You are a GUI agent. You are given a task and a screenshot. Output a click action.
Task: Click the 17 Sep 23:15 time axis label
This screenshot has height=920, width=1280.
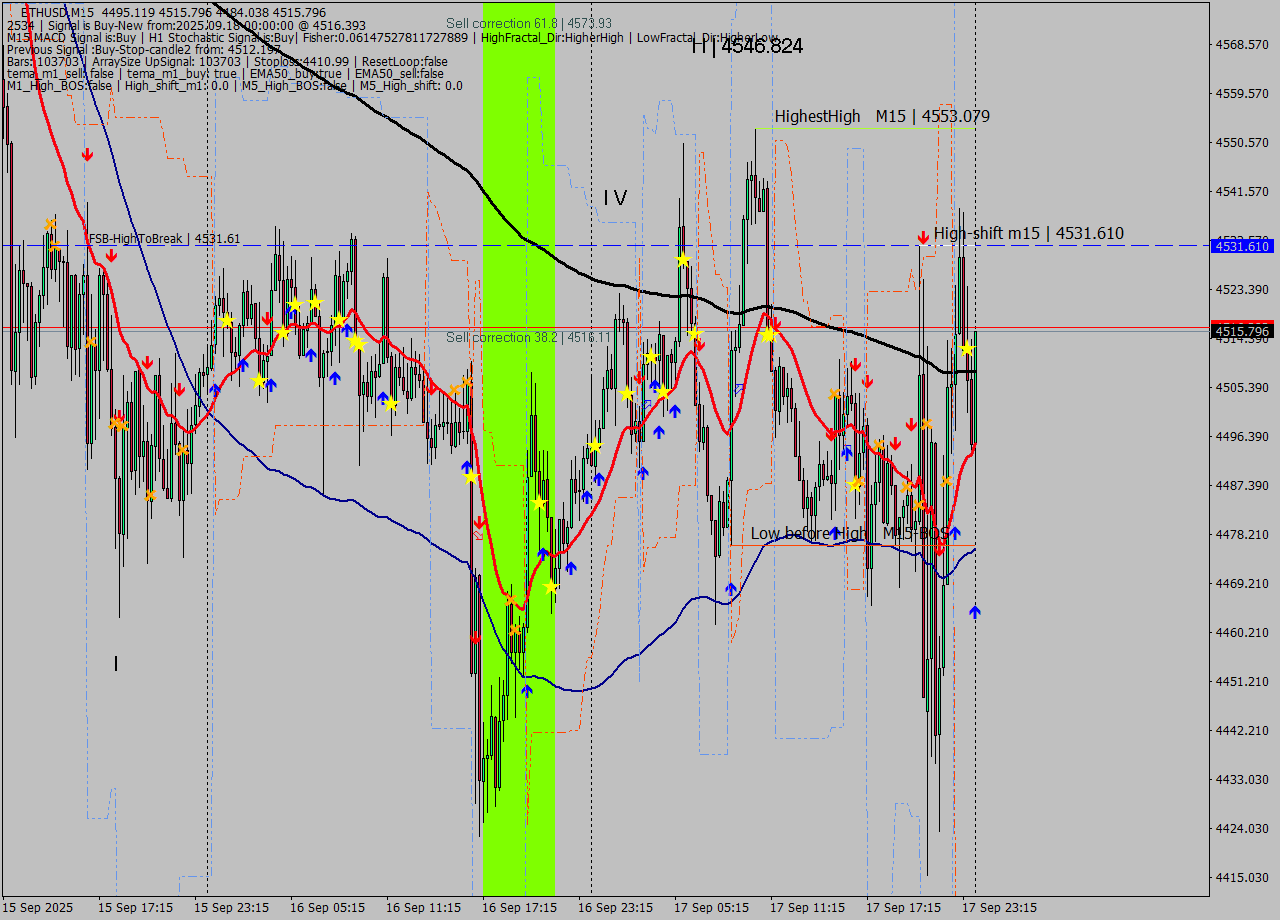coord(999,908)
